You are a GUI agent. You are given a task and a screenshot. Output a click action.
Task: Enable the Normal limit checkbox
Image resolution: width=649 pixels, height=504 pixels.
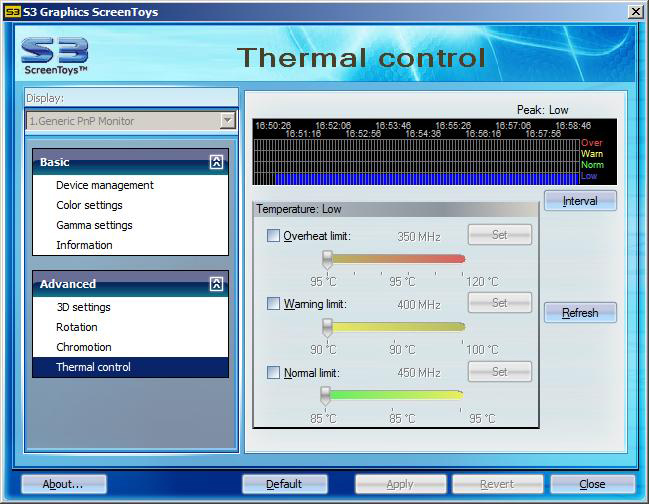[x=274, y=373]
